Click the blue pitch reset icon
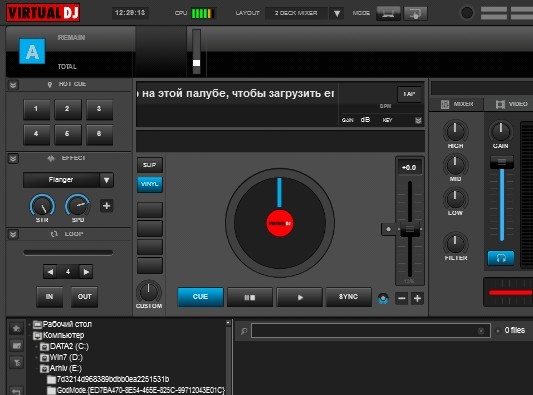This screenshot has height=395, width=533. pyautogui.click(x=383, y=298)
